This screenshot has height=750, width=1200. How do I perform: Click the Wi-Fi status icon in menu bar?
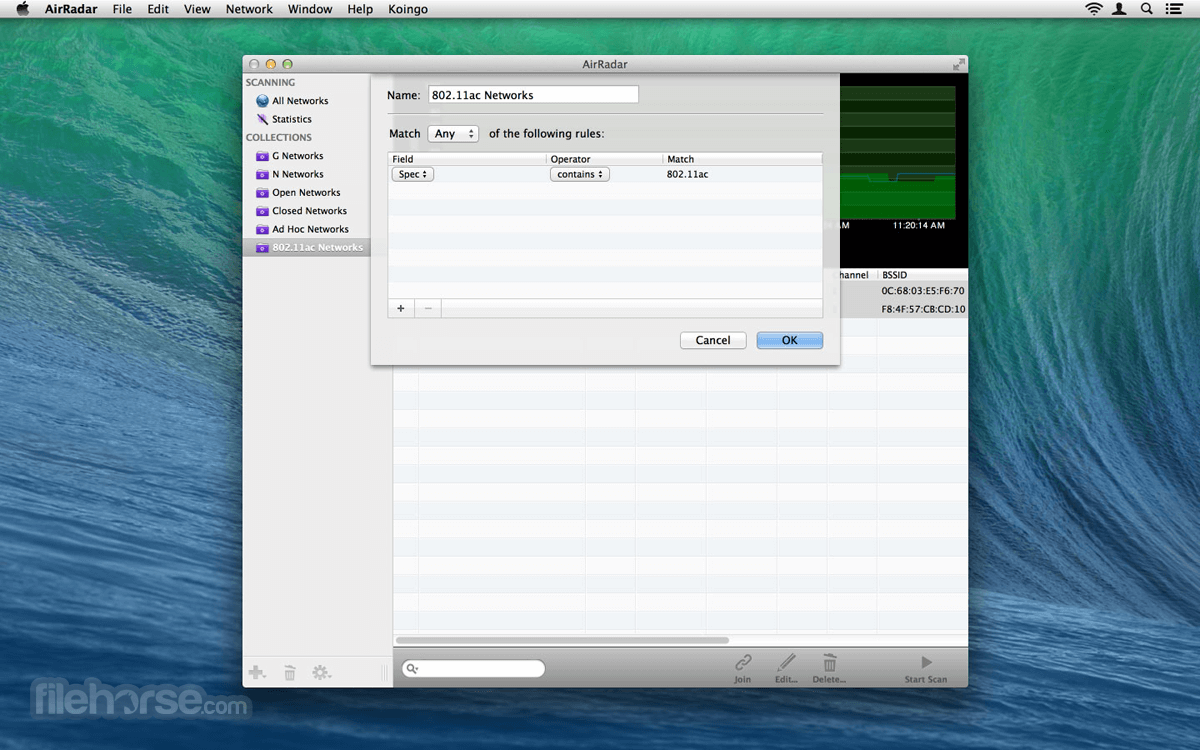pyautogui.click(x=1094, y=9)
